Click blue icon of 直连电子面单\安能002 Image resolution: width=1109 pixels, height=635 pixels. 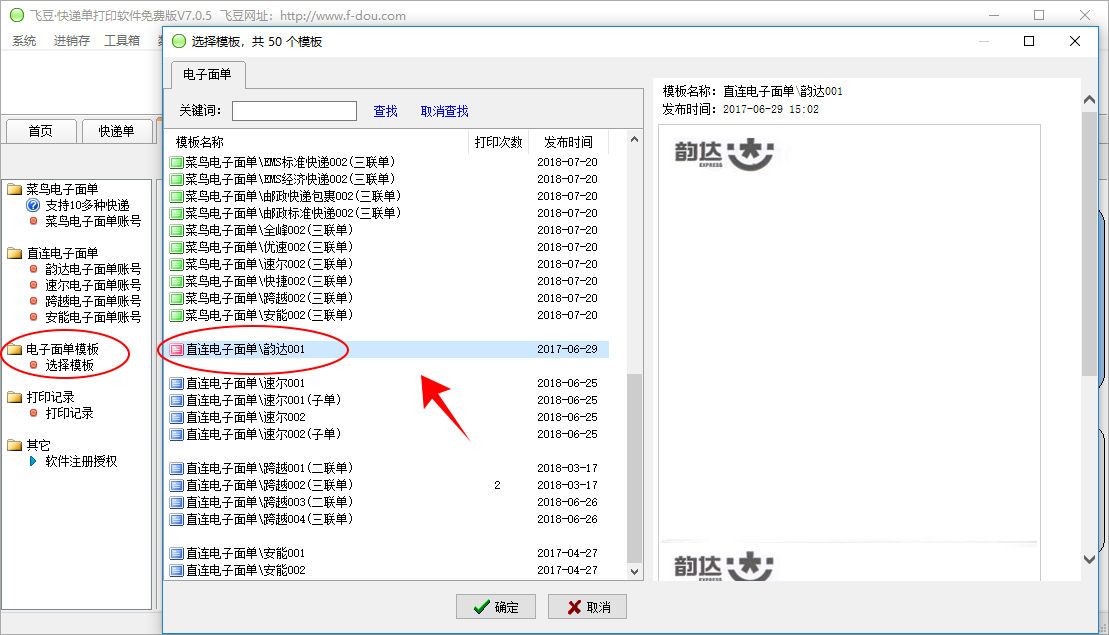click(177, 570)
